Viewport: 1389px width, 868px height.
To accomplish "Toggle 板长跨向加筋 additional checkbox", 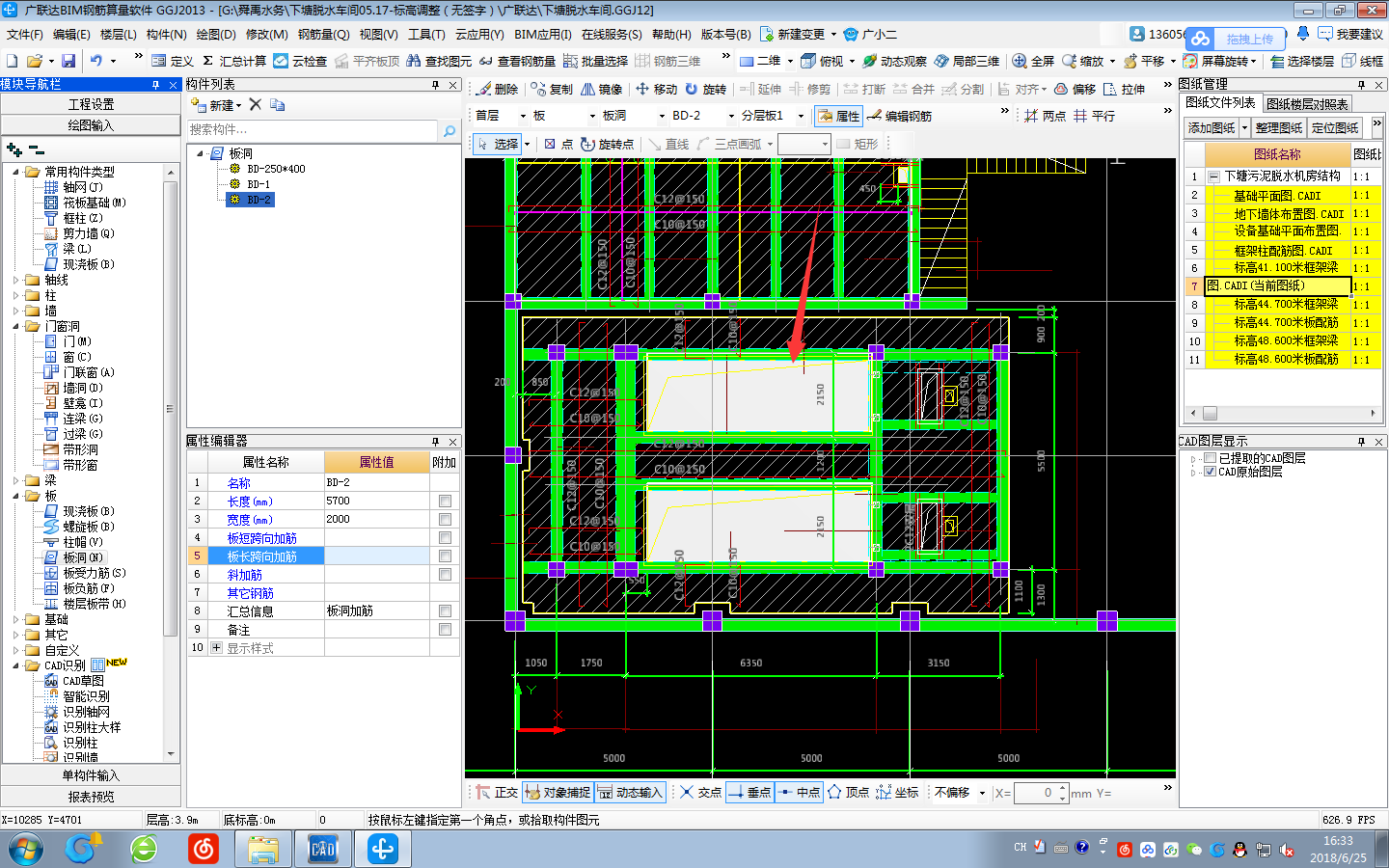I will [x=445, y=556].
